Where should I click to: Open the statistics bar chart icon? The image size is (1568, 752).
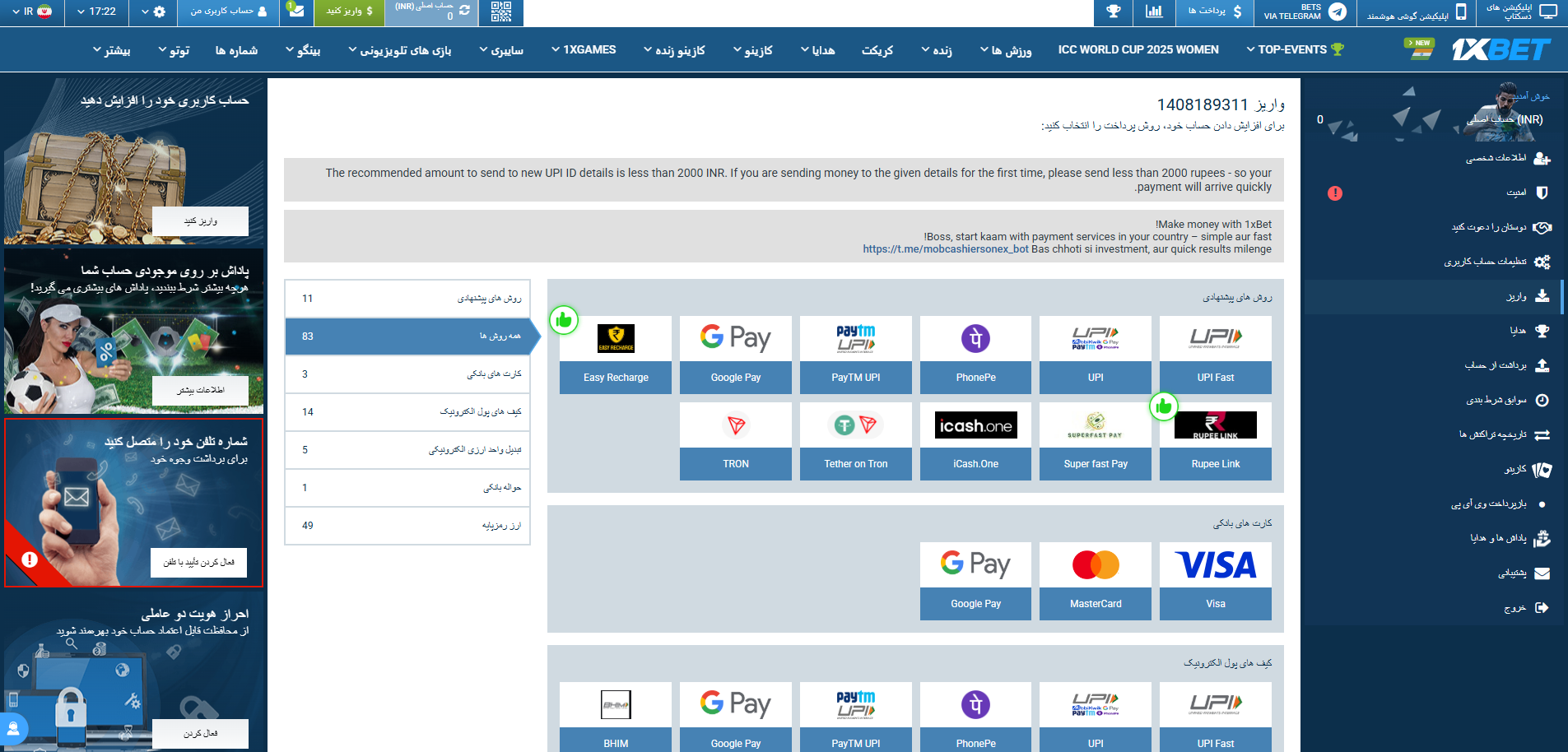pyautogui.click(x=1154, y=12)
